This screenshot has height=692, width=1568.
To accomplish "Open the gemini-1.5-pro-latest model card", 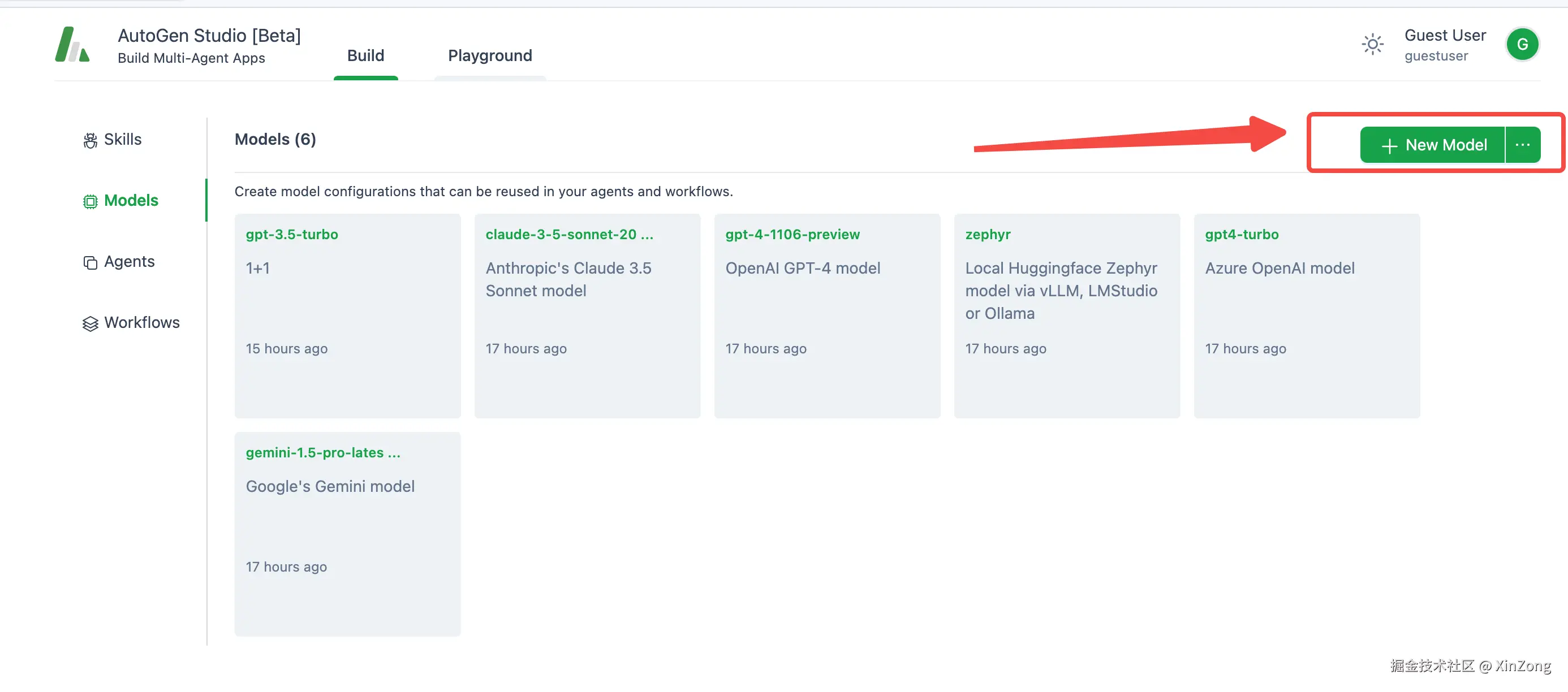I will (347, 534).
